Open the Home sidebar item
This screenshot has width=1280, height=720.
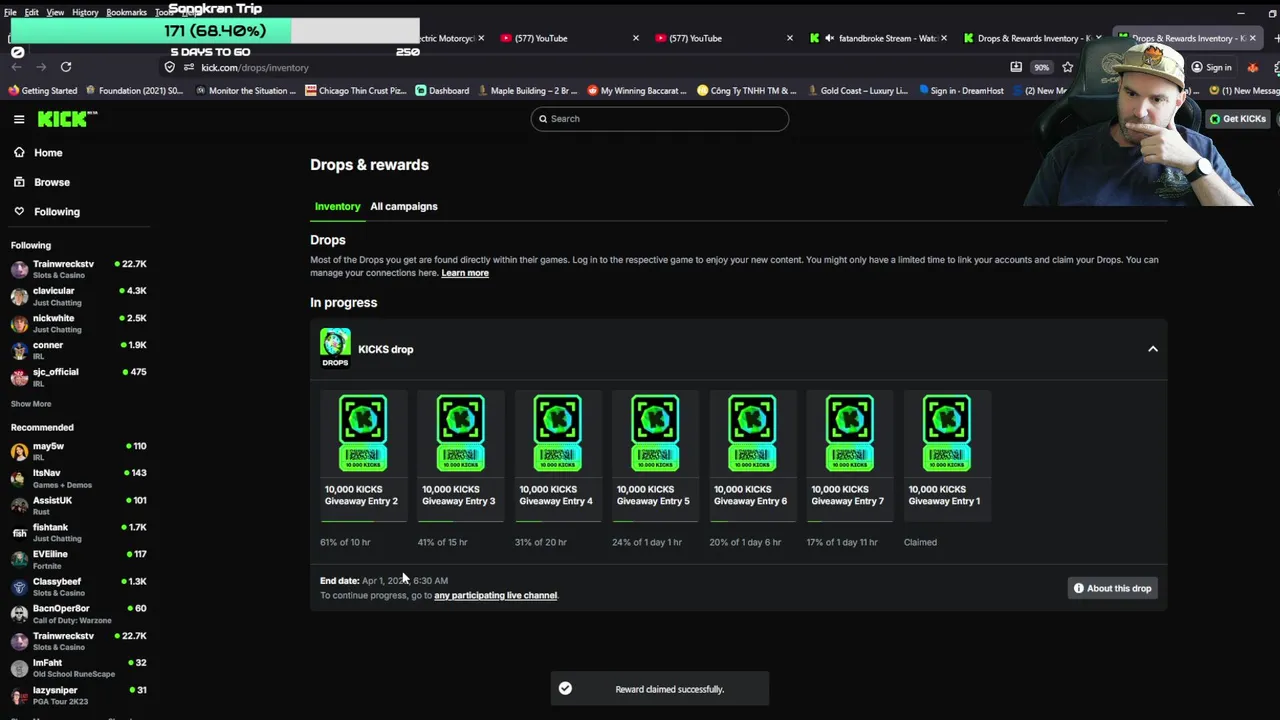point(48,153)
